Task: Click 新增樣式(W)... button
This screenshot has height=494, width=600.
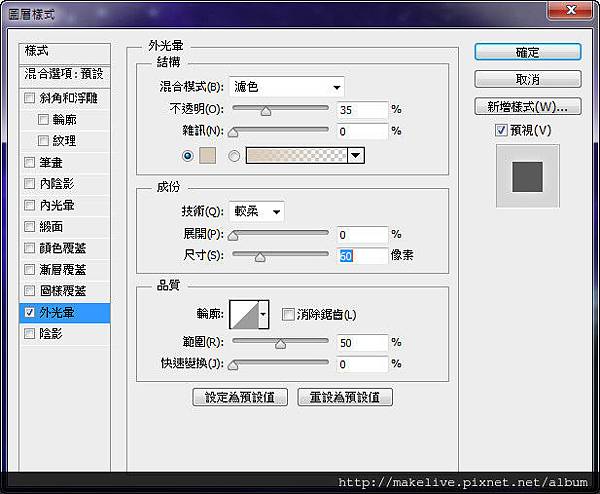Action: tap(528, 106)
